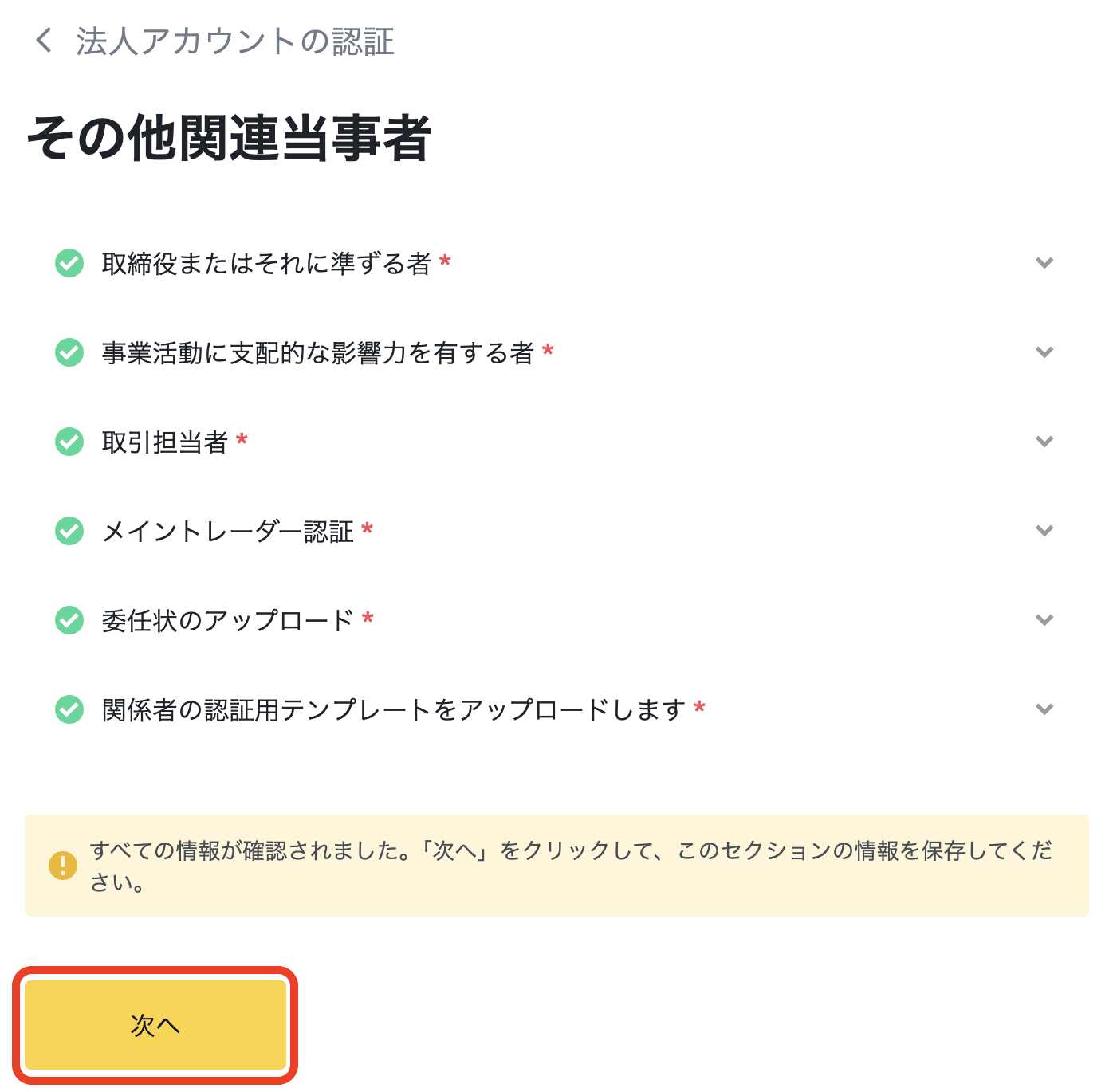This screenshot has height=1092, width=1113.
Task: Click the green checkmark beside 関係者の認証用テンプレート
Action: [69, 709]
